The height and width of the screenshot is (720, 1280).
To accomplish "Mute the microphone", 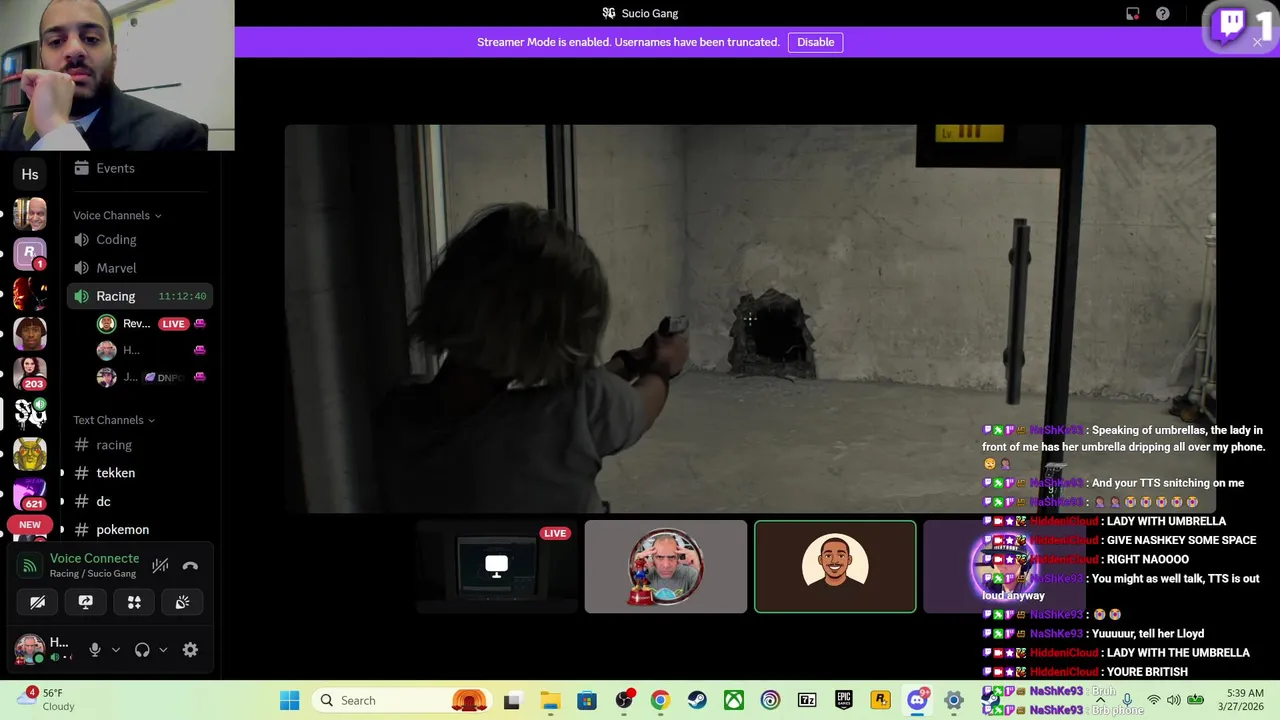I will click(95, 650).
